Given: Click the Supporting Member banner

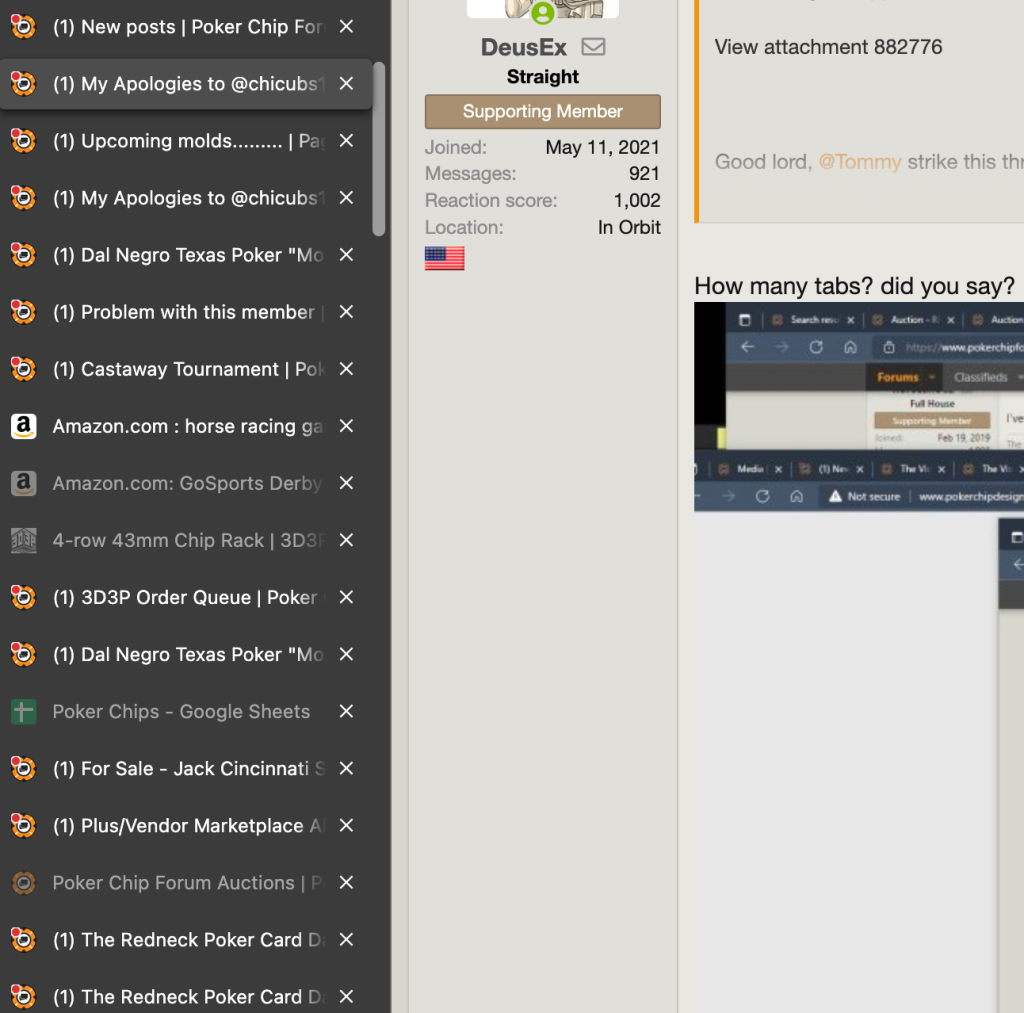Looking at the screenshot, I should [x=543, y=112].
